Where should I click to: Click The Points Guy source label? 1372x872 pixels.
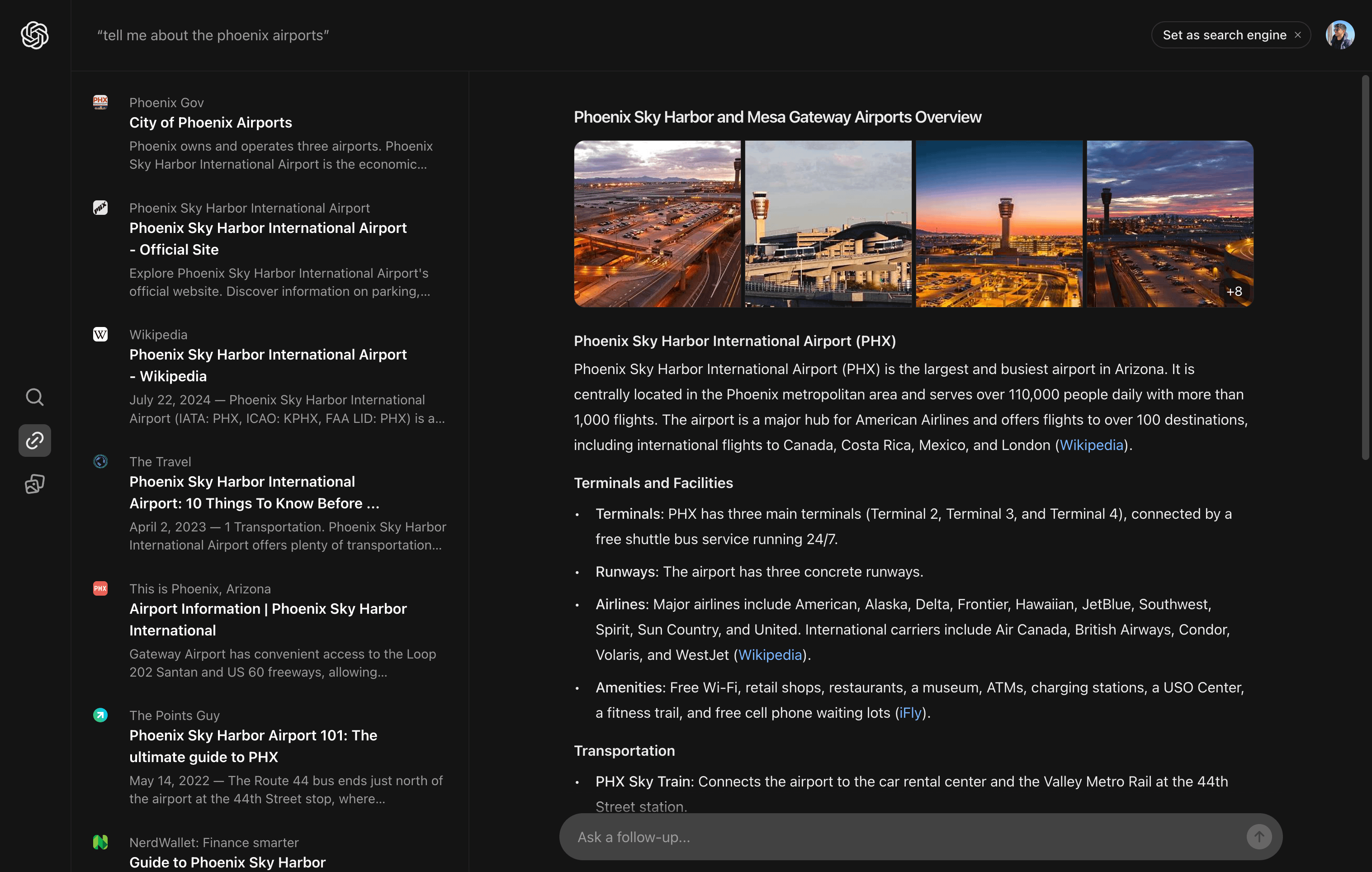coord(175,715)
